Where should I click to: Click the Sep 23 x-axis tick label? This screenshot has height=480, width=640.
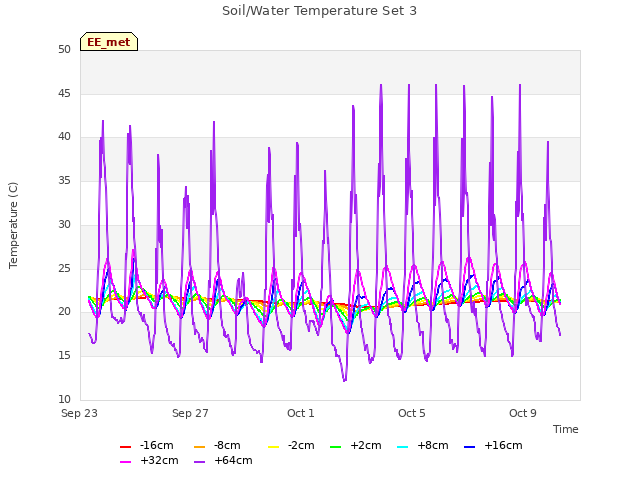79,413
